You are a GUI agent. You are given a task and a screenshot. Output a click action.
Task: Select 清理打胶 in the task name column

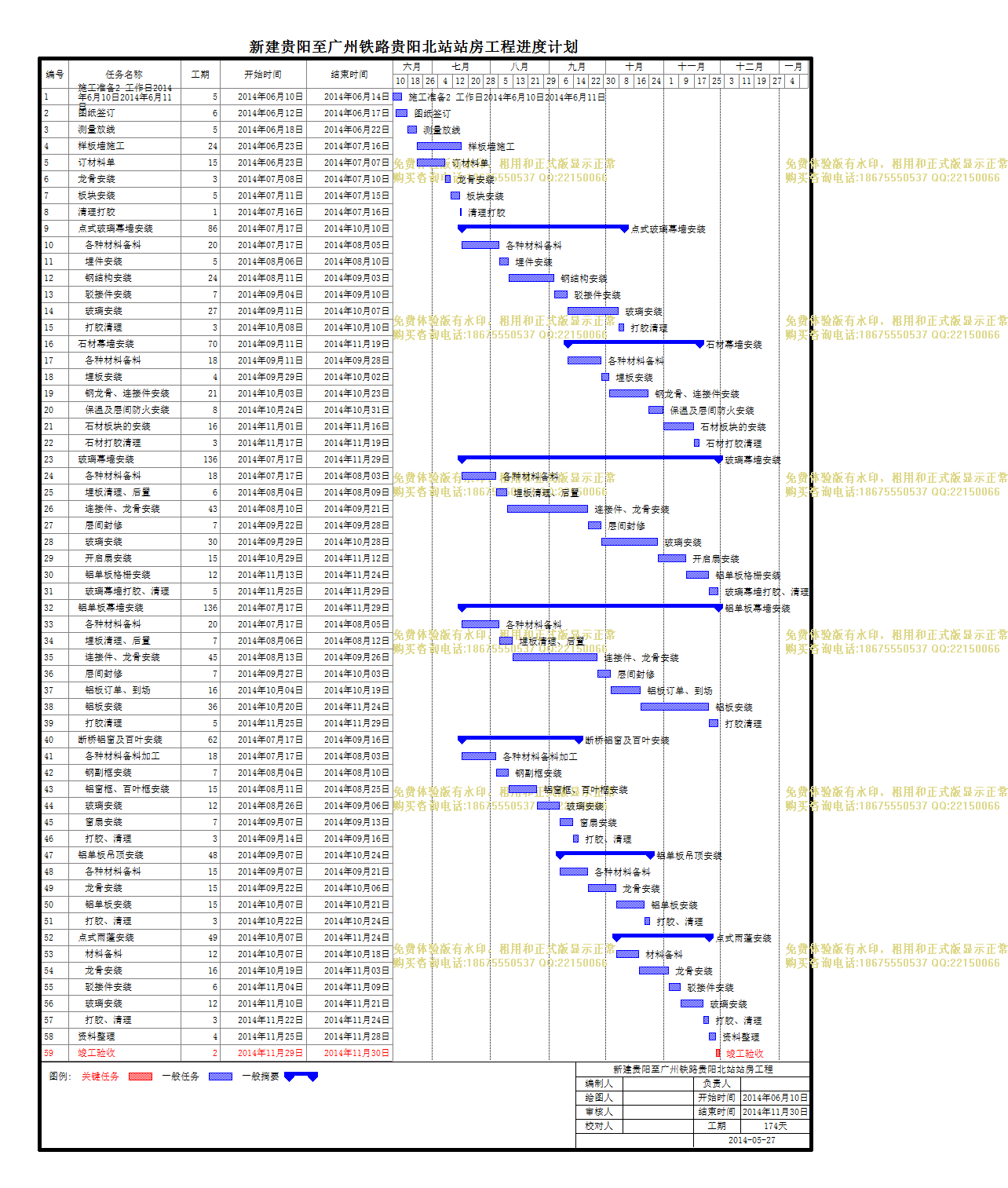97,212
